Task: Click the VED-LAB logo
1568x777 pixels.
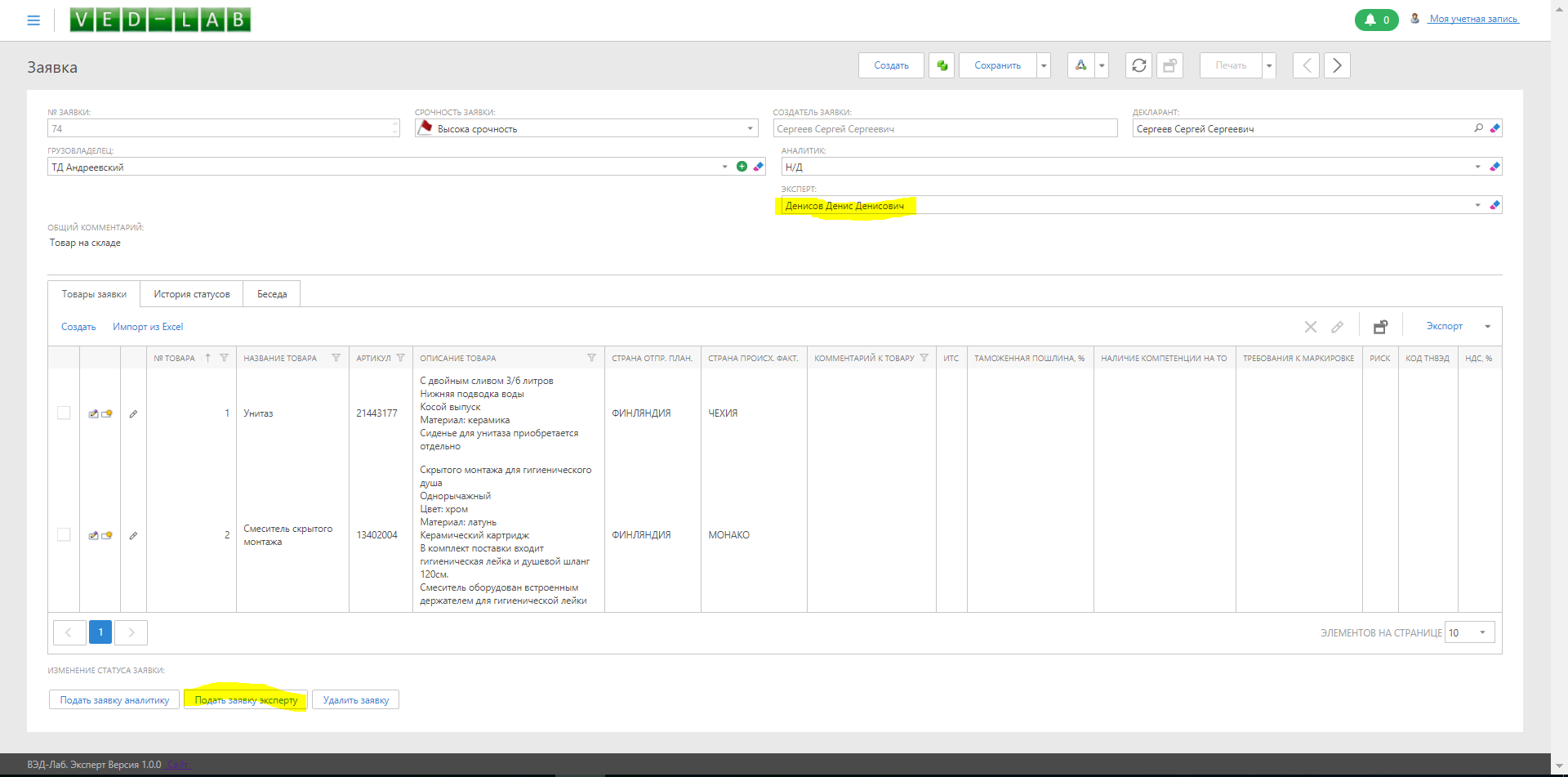Action: click(160, 20)
